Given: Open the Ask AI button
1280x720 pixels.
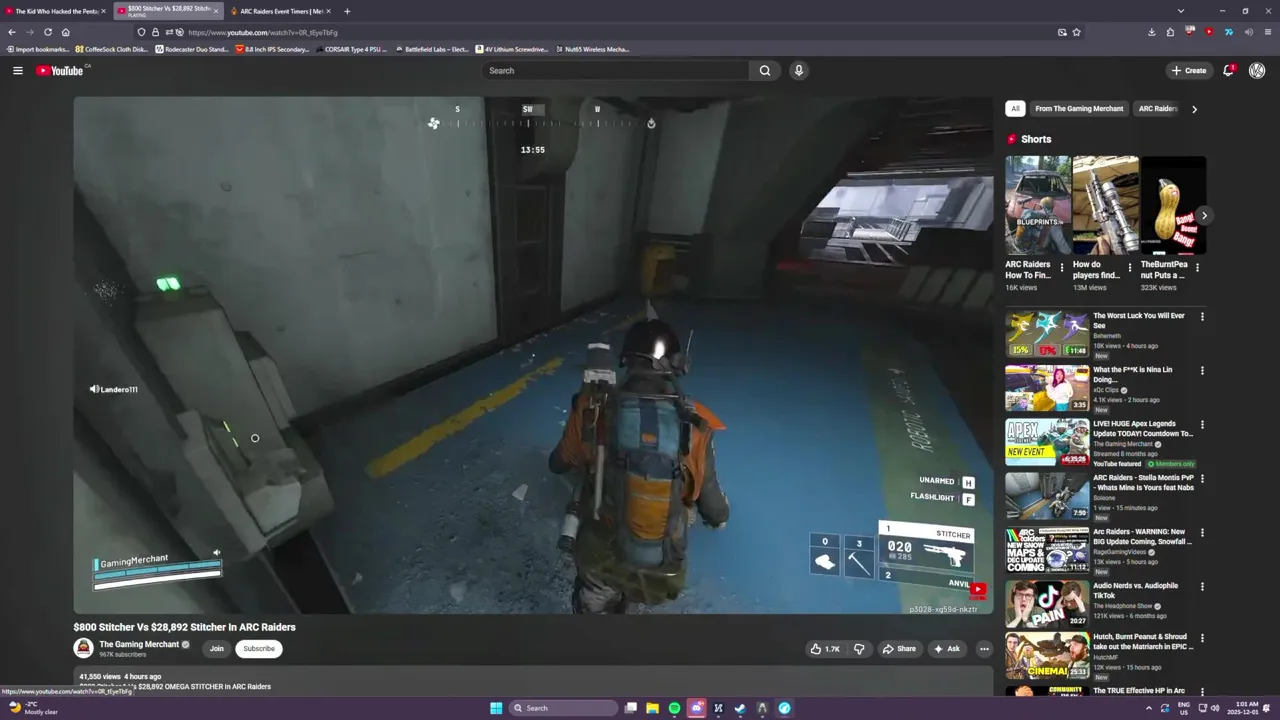Looking at the screenshot, I should point(946,649).
